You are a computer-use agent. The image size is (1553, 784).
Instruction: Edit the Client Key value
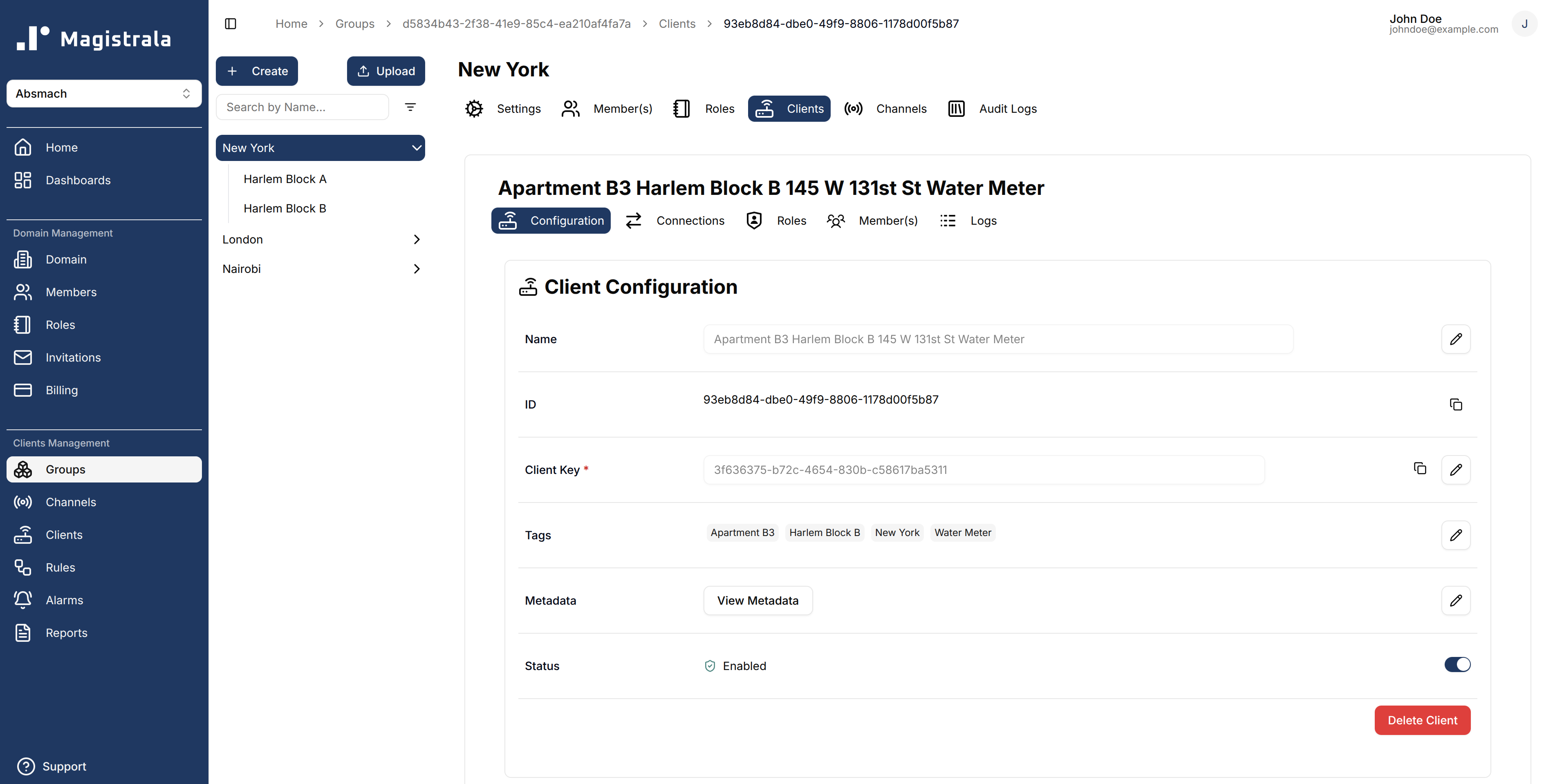point(1457,469)
